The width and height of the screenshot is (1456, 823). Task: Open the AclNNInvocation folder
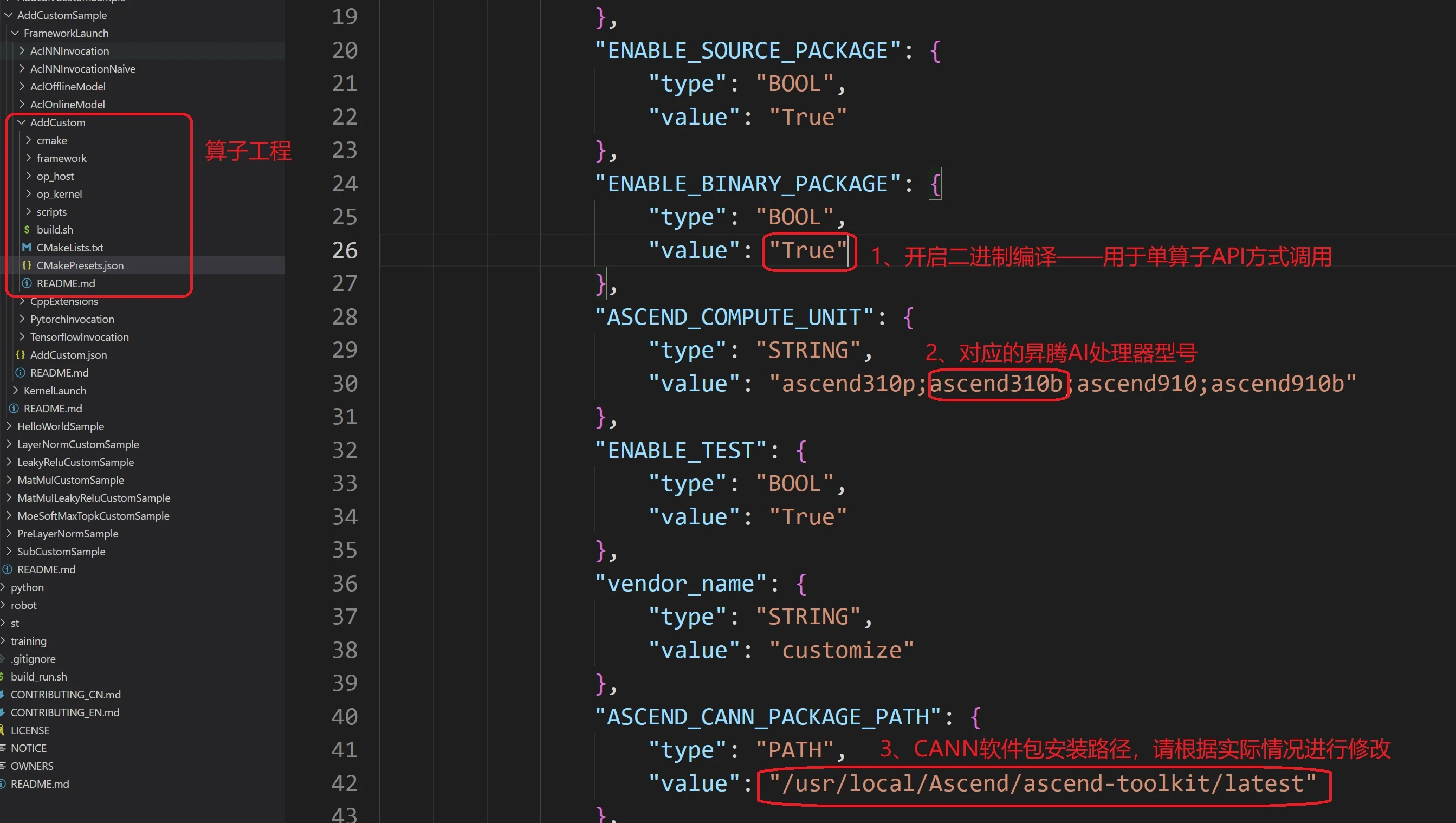click(x=69, y=51)
